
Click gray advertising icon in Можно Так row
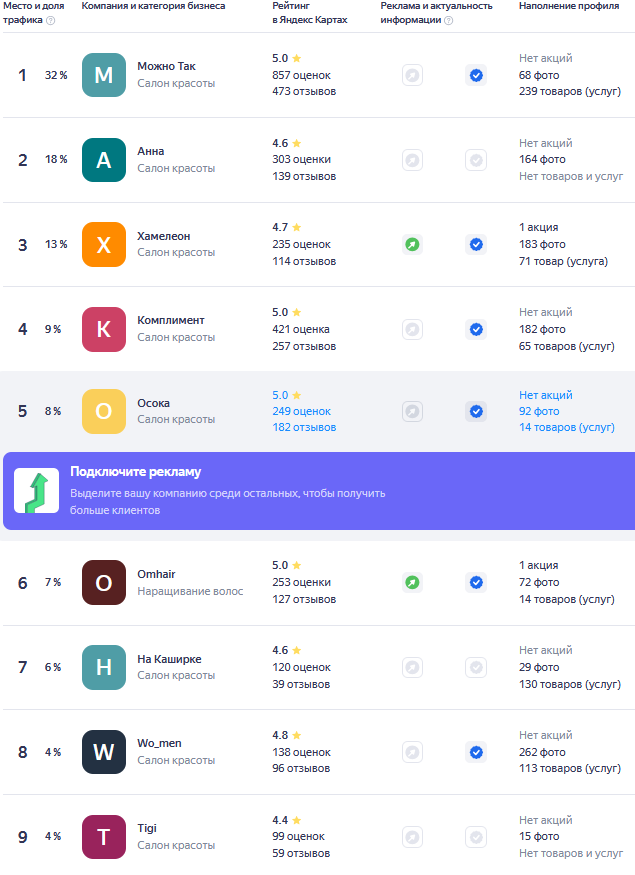click(x=412, y=75)
